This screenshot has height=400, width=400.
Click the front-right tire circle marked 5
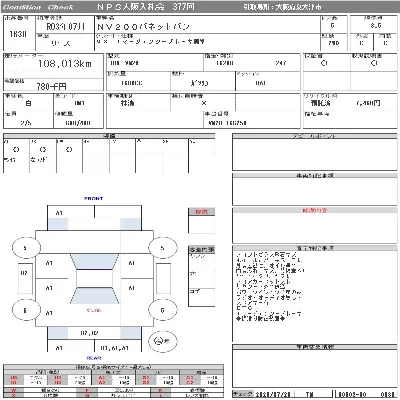click(x=162, y=248)
